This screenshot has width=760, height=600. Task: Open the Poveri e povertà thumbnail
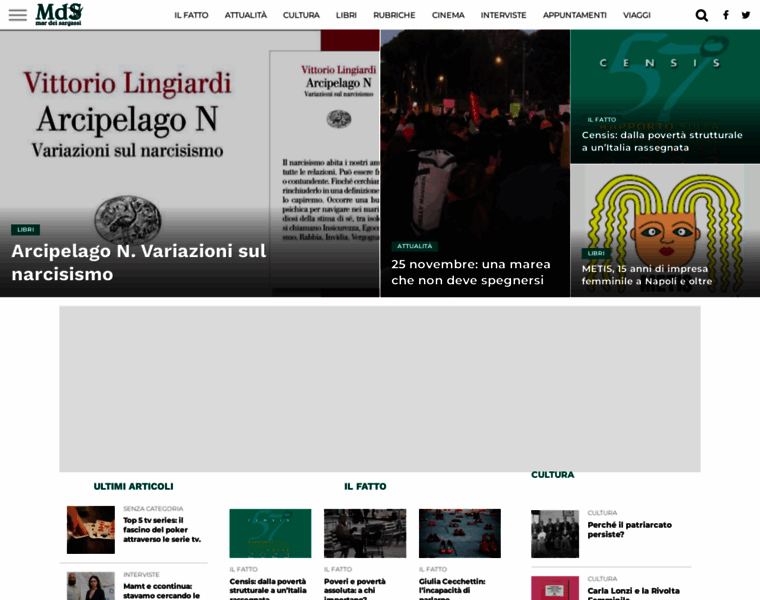tap(365, 533)
